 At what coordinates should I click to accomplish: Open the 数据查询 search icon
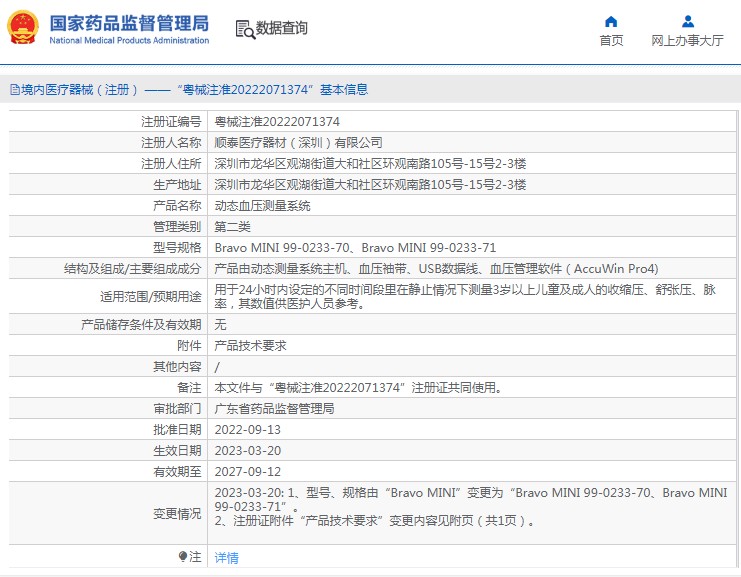click(x=245, y=29)
